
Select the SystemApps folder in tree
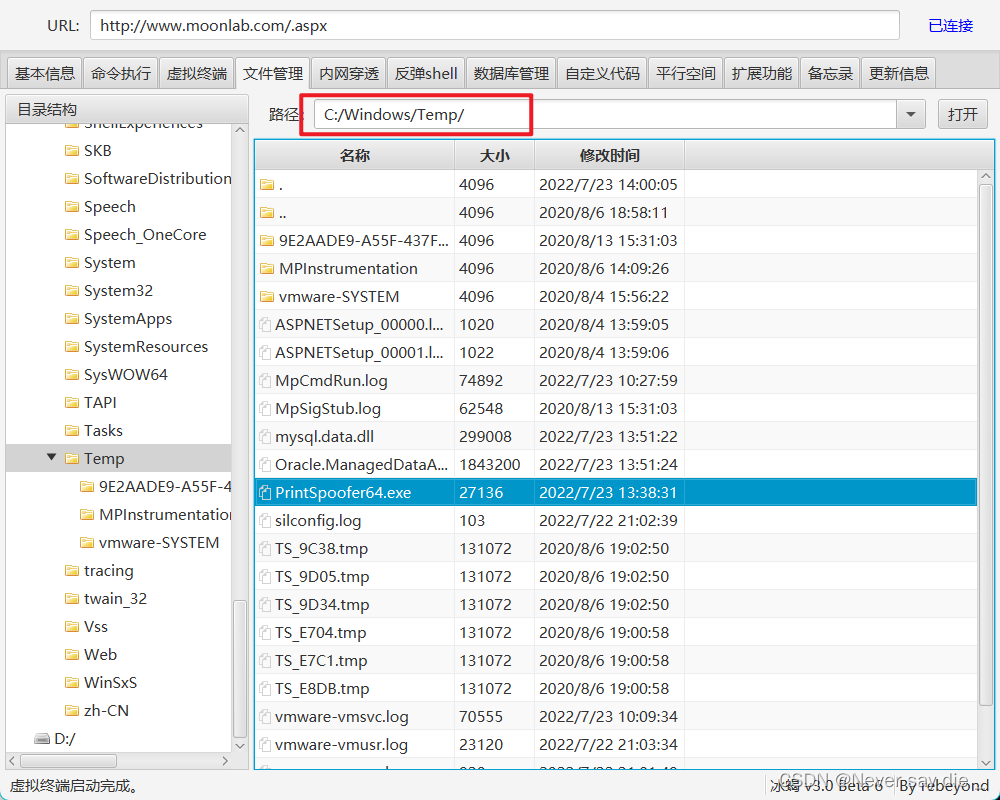point(128,319)
